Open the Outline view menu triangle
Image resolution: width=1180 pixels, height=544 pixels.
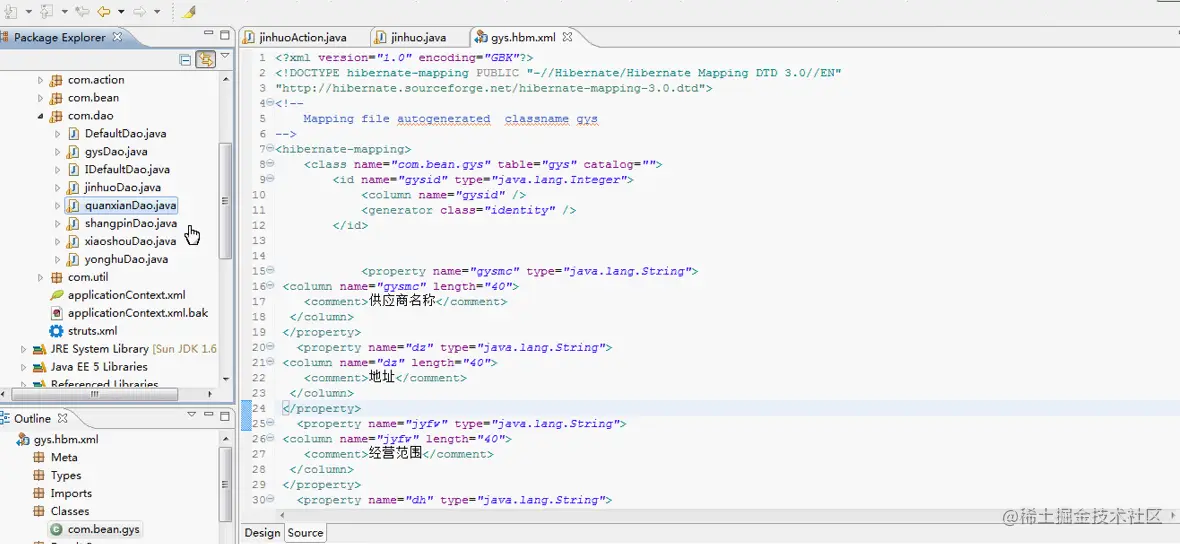coord(192,415)
